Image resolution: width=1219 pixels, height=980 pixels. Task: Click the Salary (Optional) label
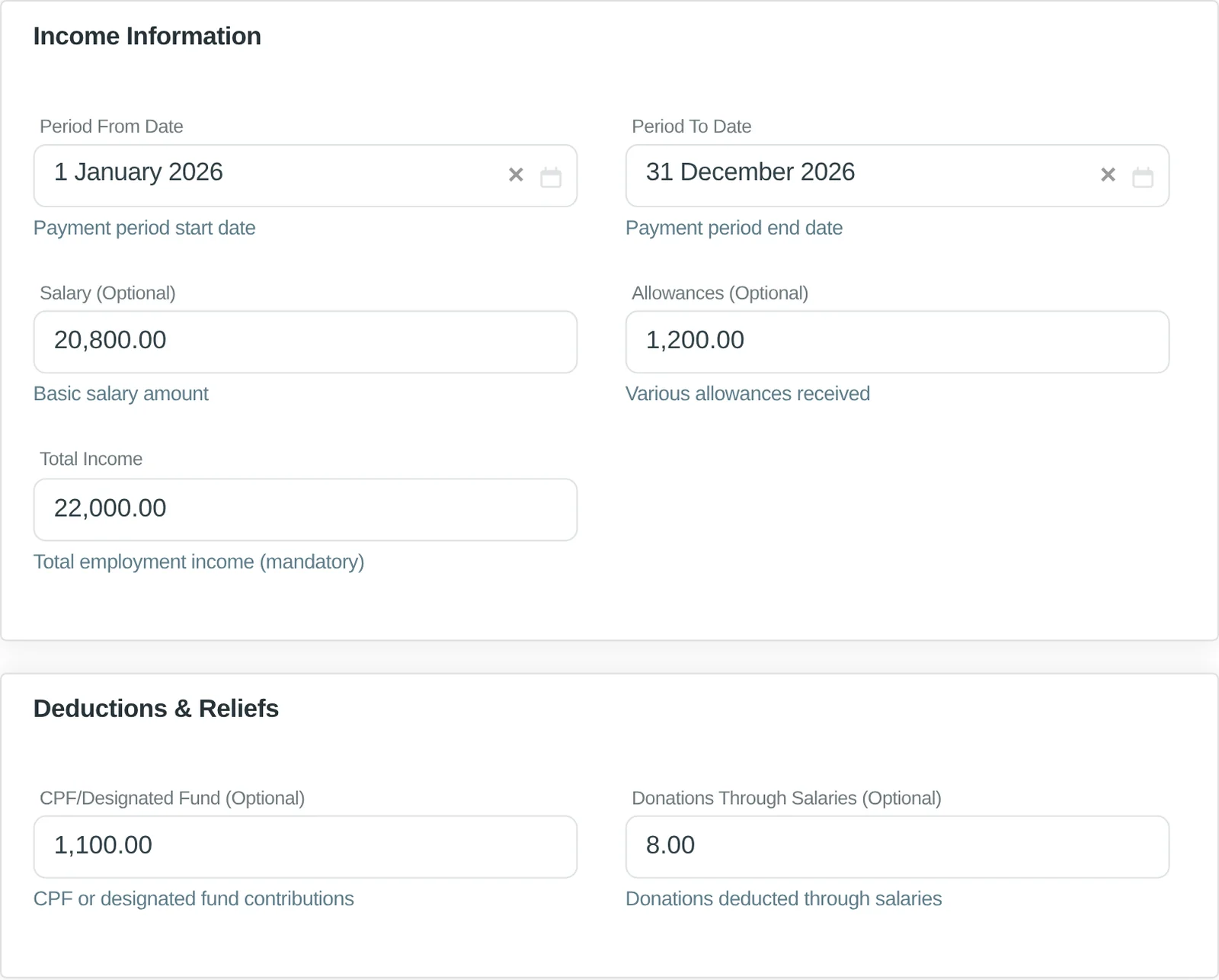click(x=107, y=293)
